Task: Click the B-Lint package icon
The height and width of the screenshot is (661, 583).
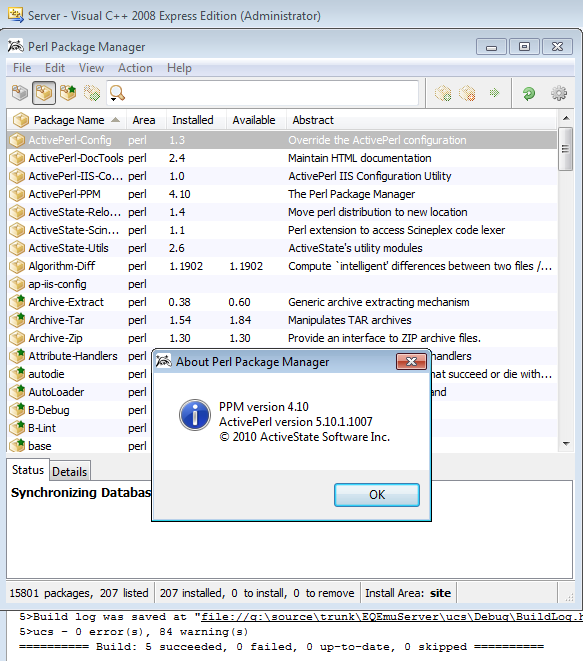Action: (x=17, y=428)
